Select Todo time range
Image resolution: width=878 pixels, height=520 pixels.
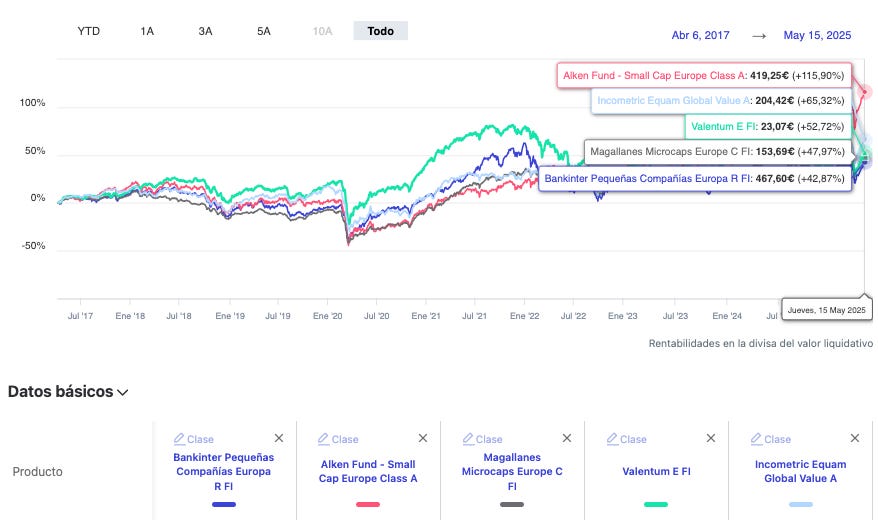(381, 31)
